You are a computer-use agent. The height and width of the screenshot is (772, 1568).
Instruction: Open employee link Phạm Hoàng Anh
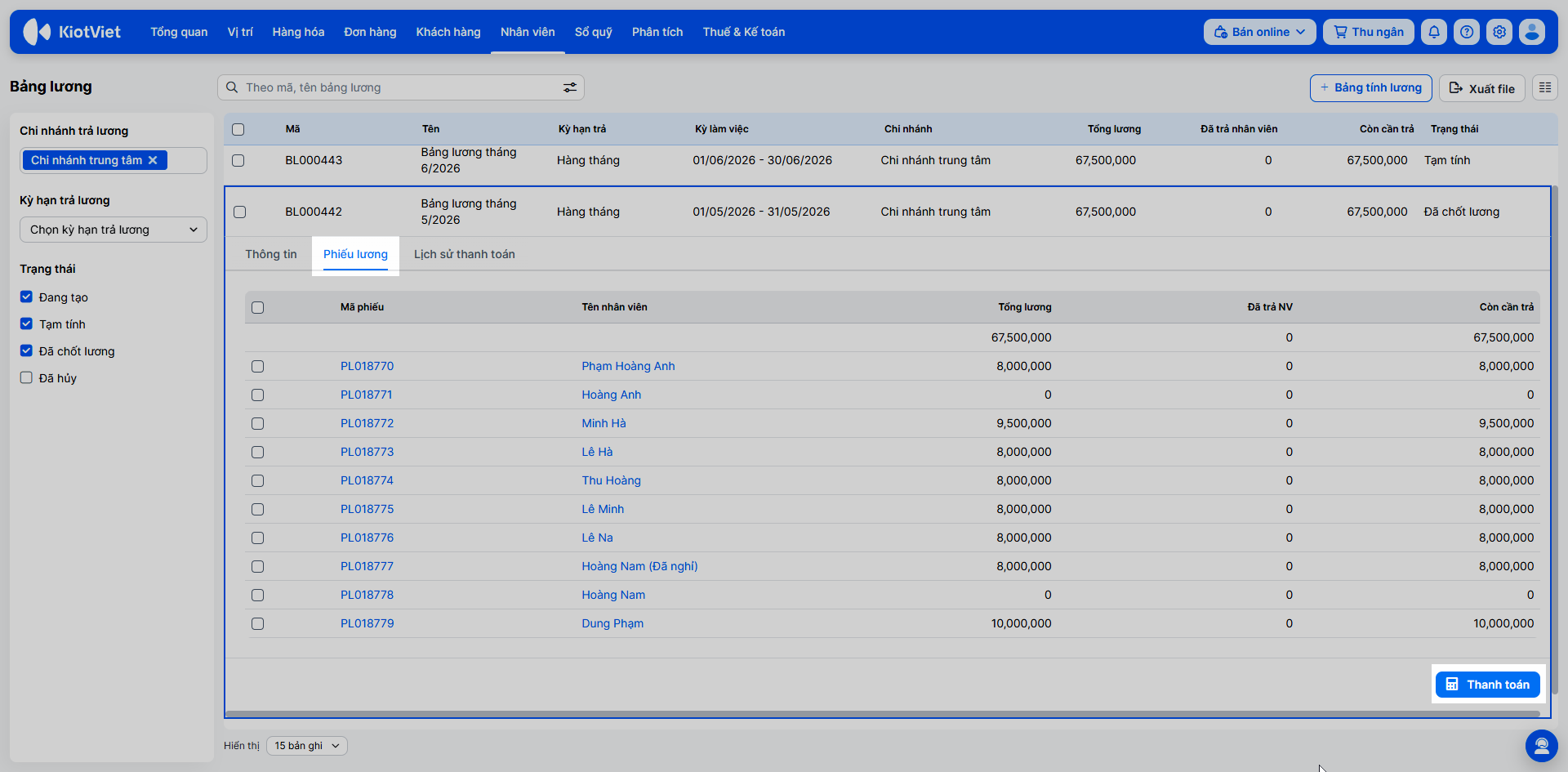(628, 366)
